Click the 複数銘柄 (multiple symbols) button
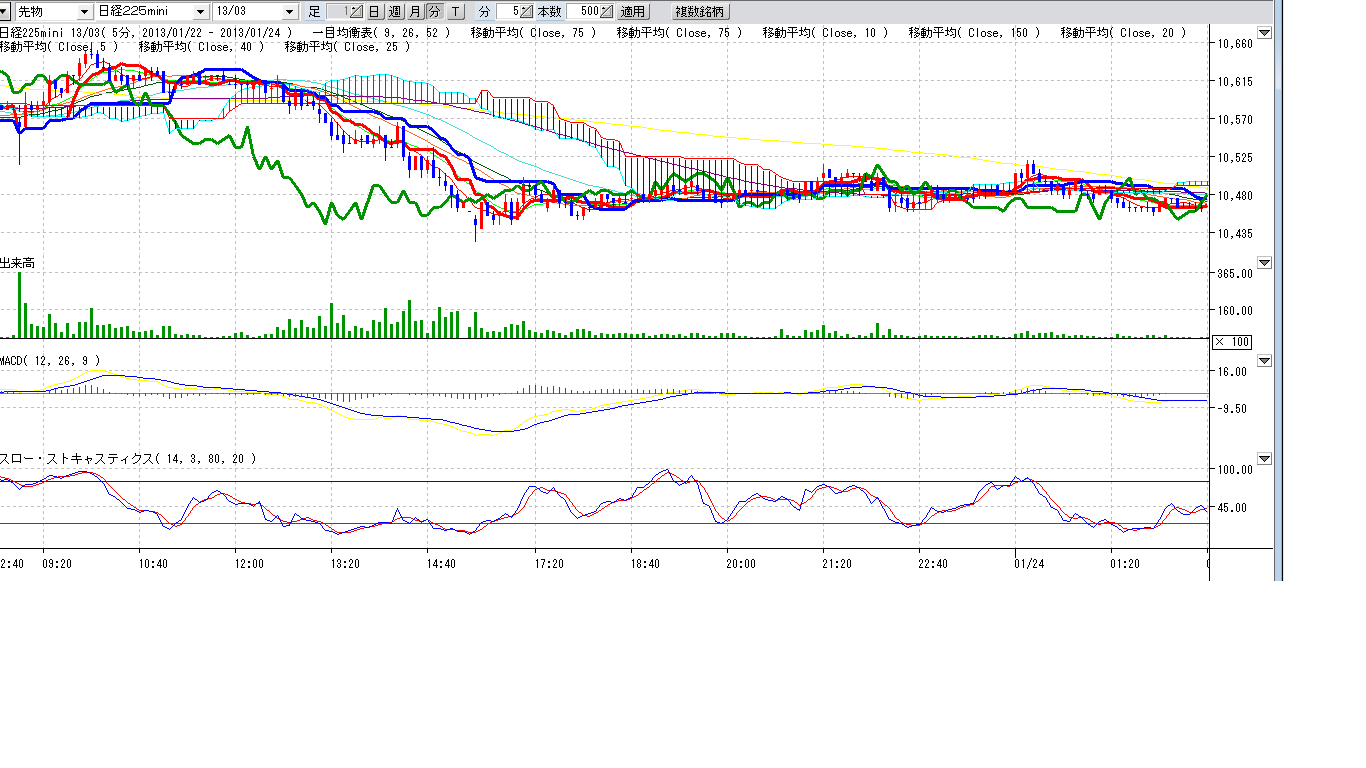Viewport: 1366px width, 768px height. pyautogui.click(x=700, y=12)
